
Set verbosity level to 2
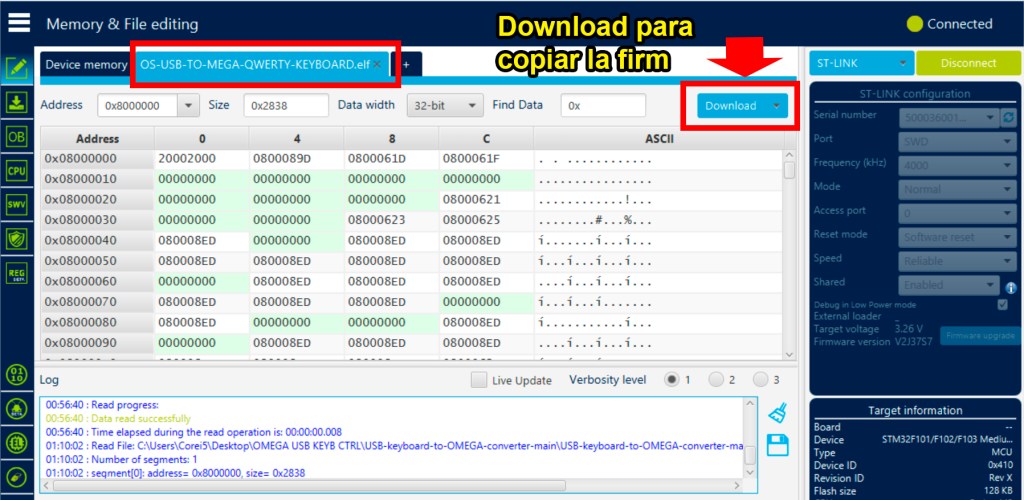[716, 380]
